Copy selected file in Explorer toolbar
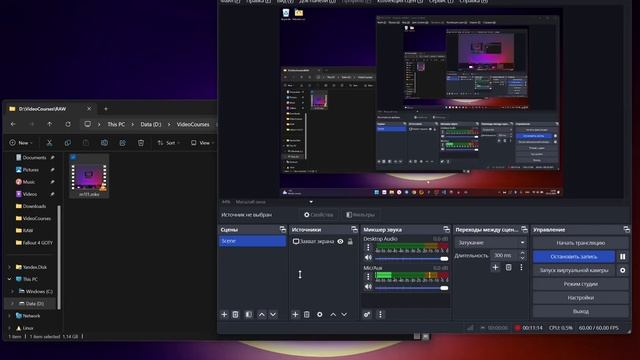The image size is (640, 360). [68, 142]
